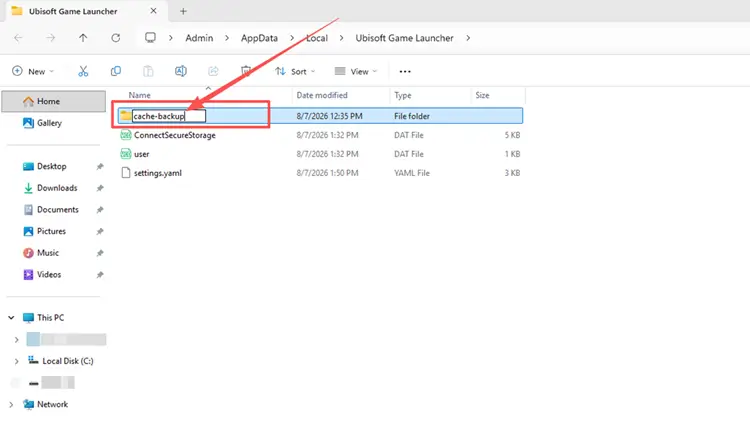750x443 pixels.
Task: Expand the Network tree node
Action: click(11, 404)
